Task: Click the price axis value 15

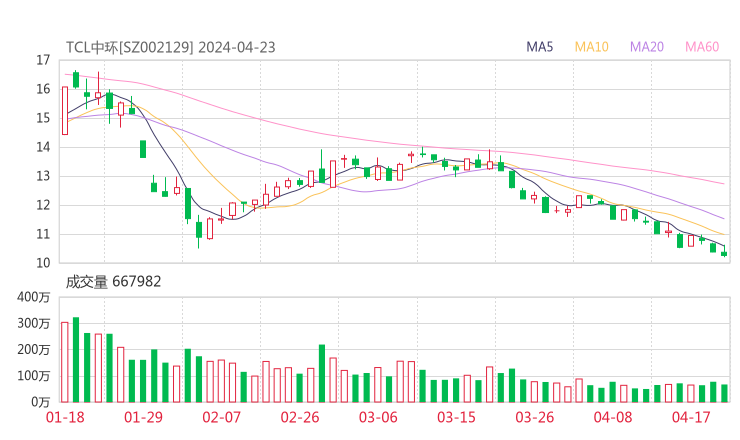Action: [43, 118]
